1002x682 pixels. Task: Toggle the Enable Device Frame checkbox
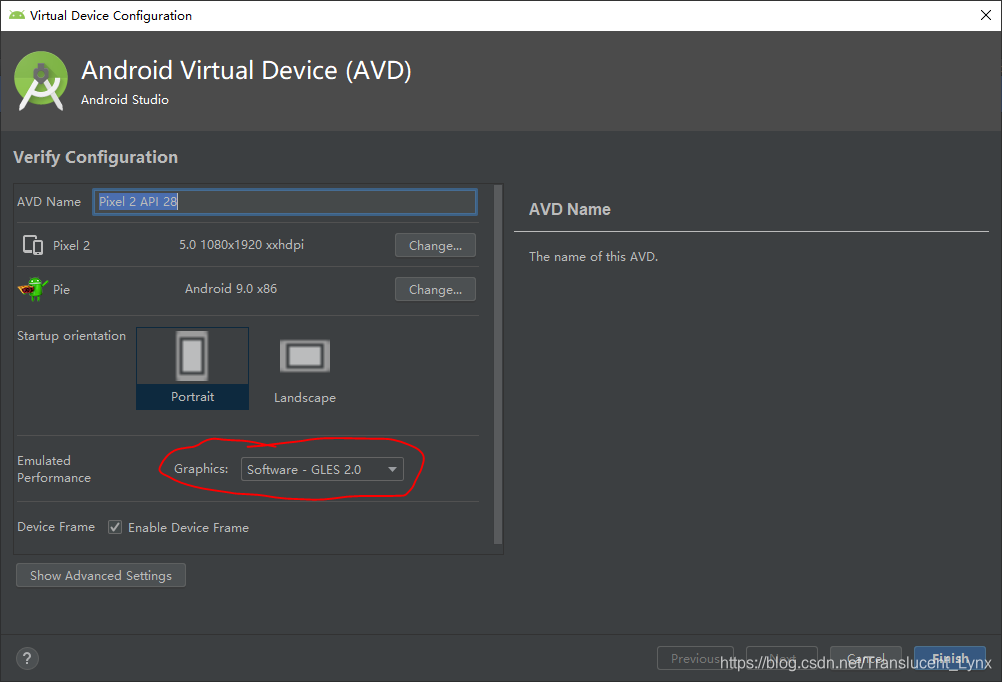point(115,527)
